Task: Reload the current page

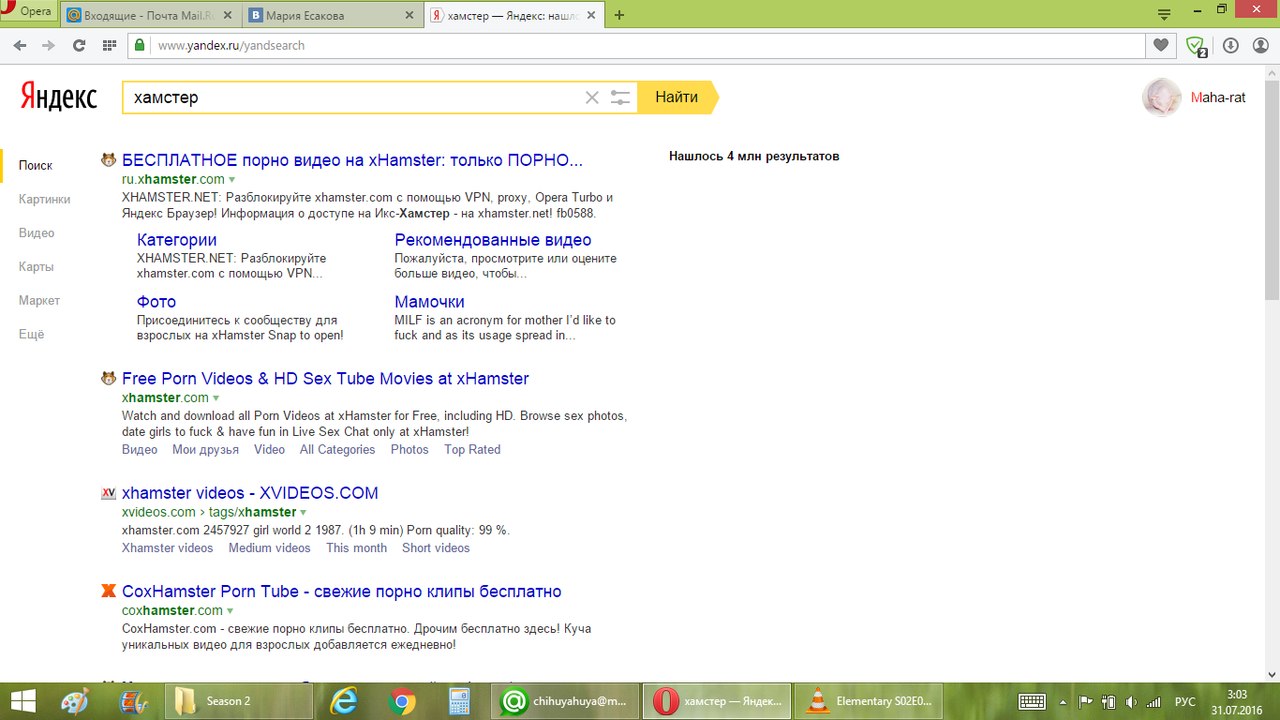Action: click(79, 45)
